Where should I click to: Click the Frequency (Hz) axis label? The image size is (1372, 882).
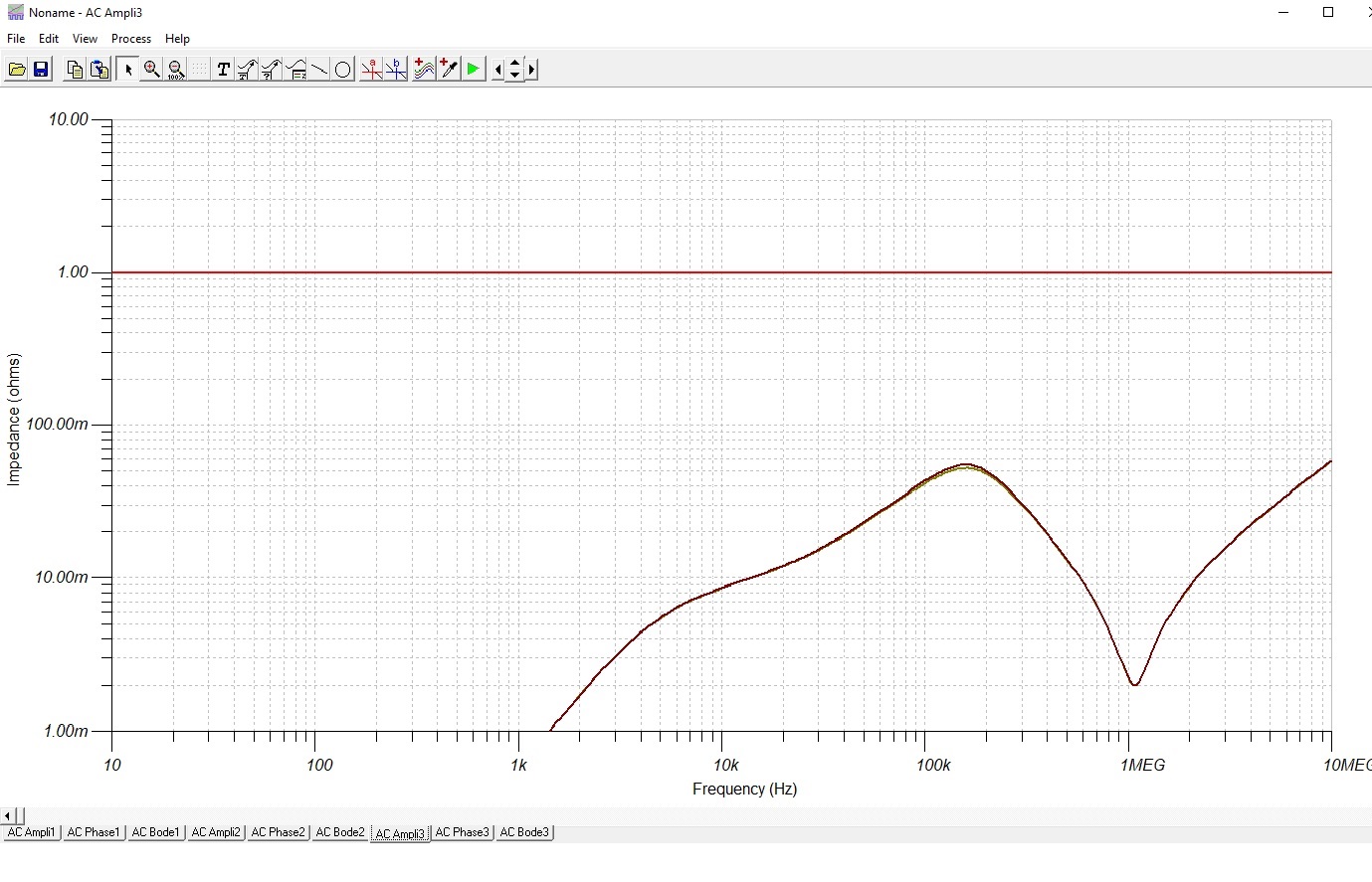pyautogui.click(x=744, y=790)
